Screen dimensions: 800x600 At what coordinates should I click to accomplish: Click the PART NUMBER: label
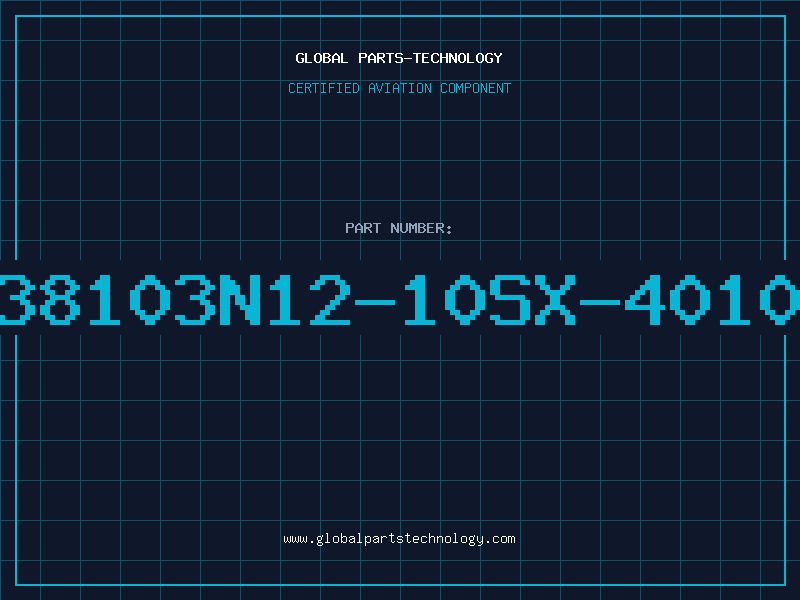[x=399, y=228]
